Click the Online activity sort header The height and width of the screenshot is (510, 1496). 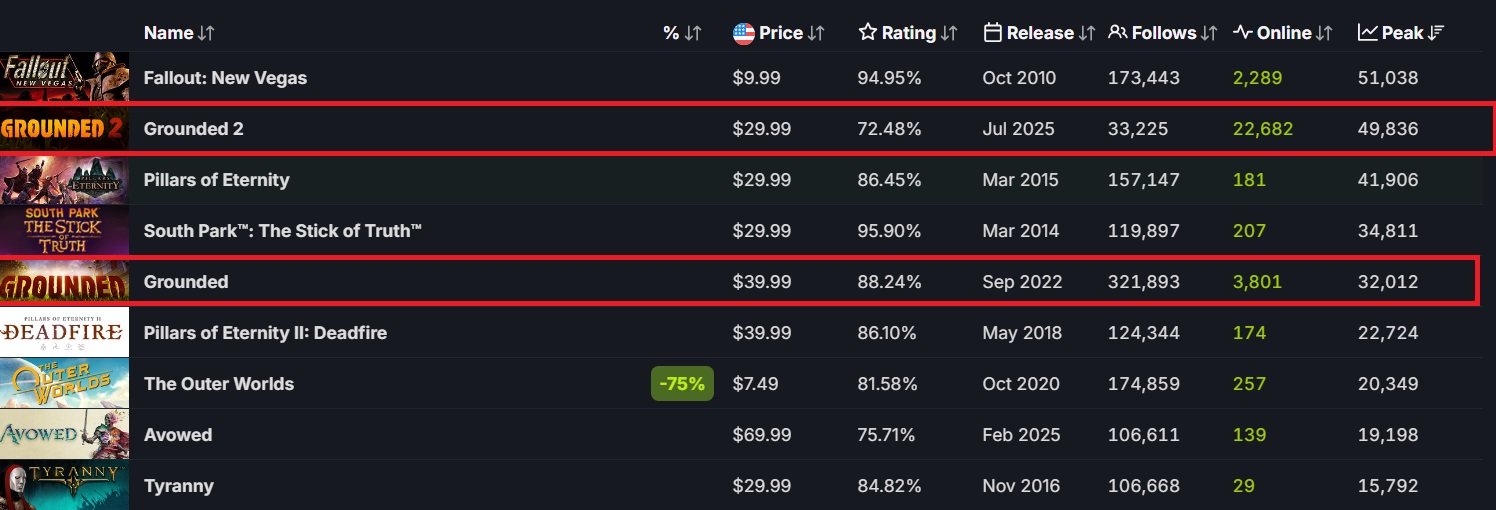[1283, 33]
